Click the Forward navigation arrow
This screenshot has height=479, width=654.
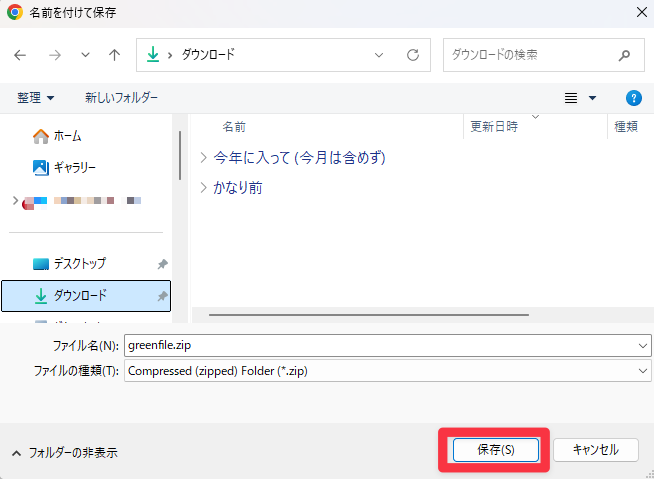(x=54, y=55)
